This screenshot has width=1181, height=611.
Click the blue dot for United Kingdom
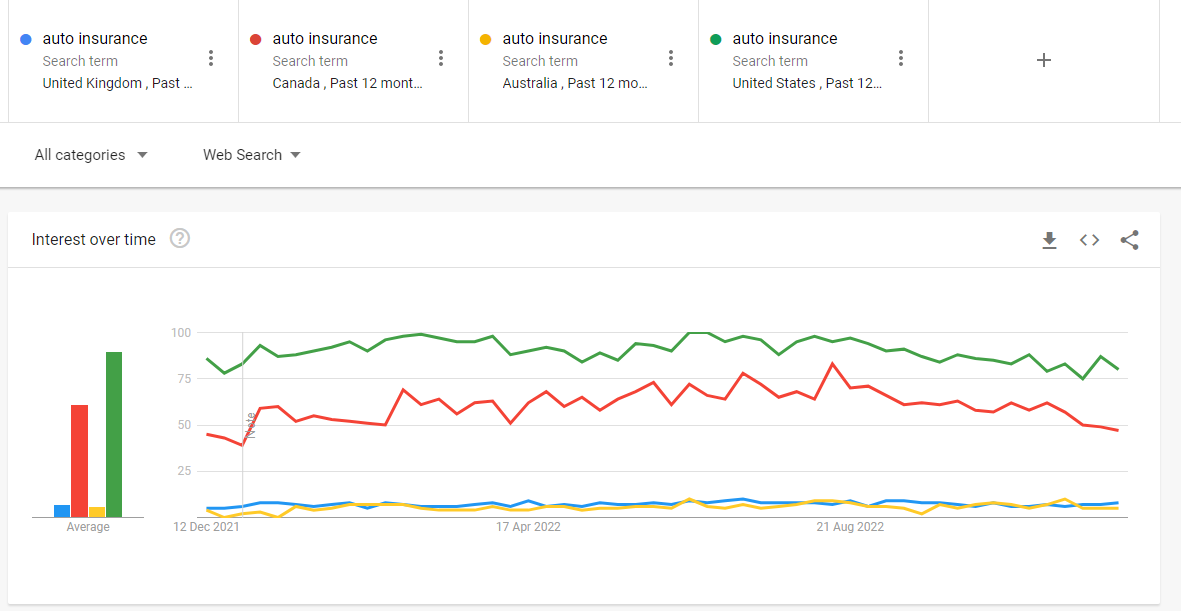pos(26,39)
